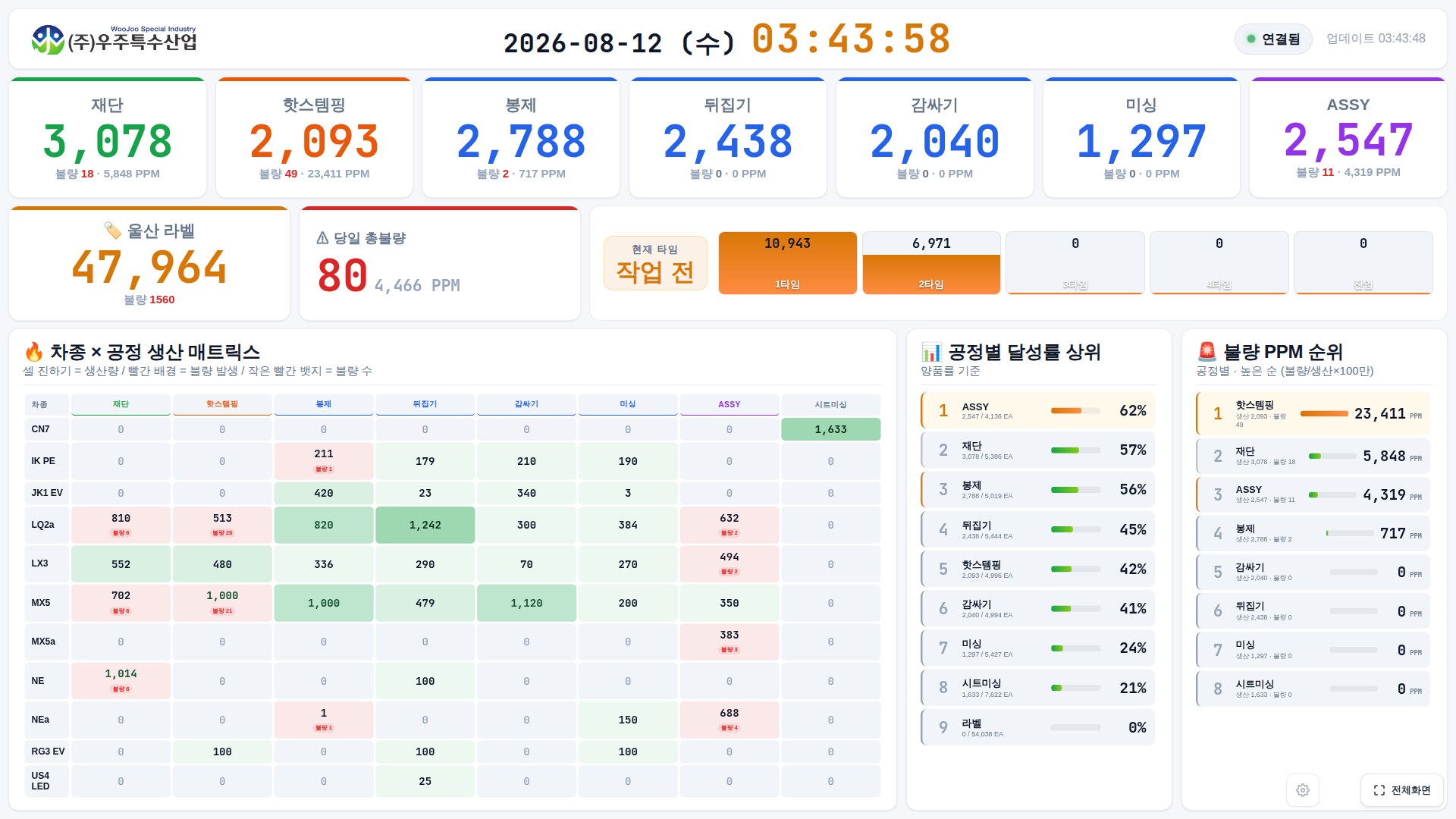This screenshot has height=819, width=1456.
Task: Click the date 2026-08-12 (수)
Action: [x=620, y=43]
